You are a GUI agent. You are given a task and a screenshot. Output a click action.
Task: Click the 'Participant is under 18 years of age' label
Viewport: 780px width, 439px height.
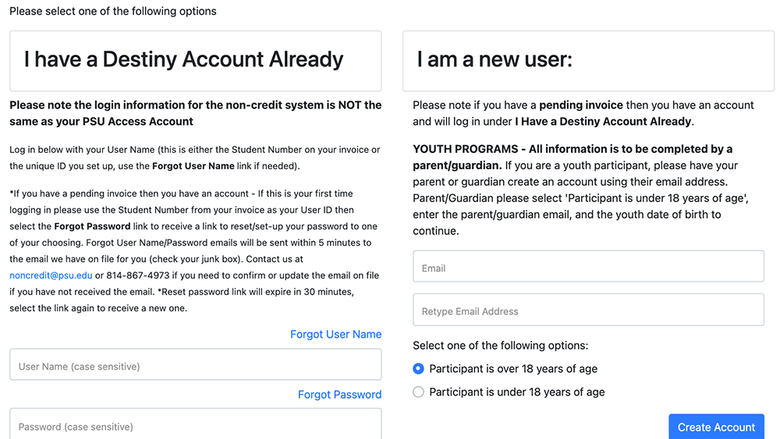[517, 392]
